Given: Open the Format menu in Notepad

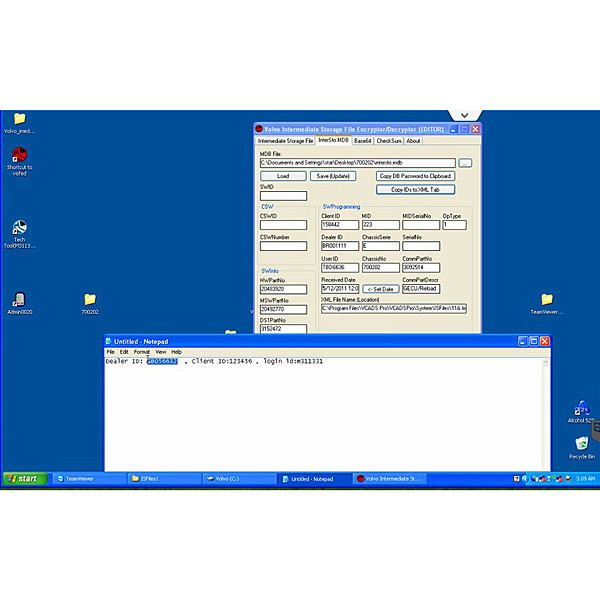Looking at the screenshot, I should [x=141, y=352].
